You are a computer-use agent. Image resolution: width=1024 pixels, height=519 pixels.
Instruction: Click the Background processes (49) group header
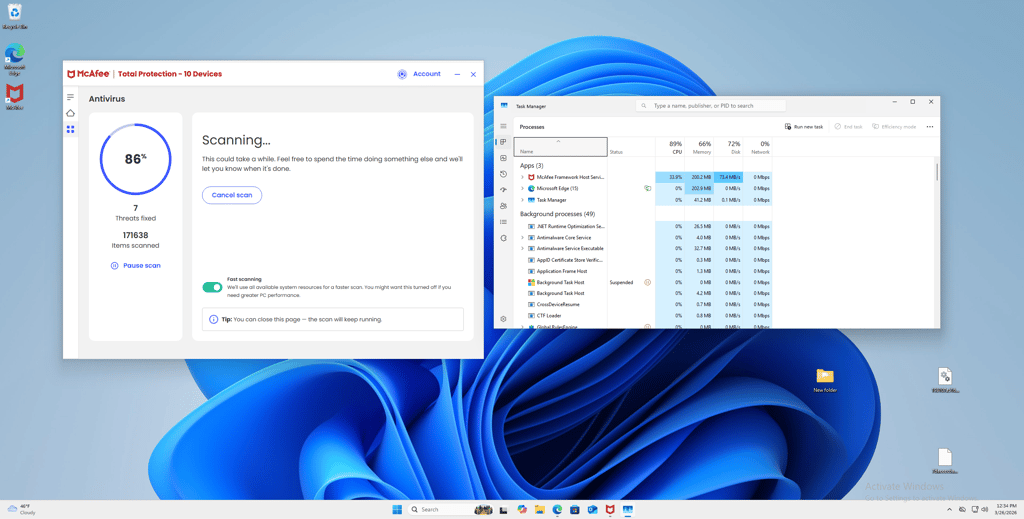557,214
